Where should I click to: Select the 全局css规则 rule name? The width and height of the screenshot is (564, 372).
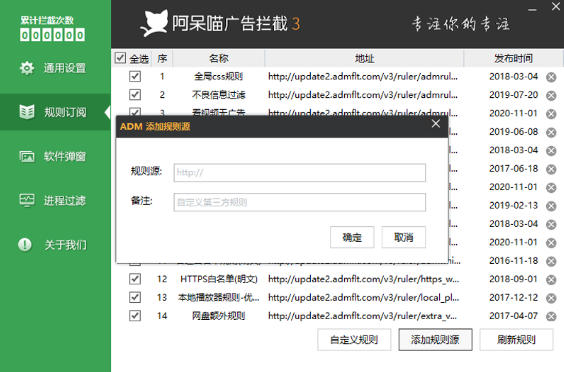pyautogui.click(x=219, y=76)
